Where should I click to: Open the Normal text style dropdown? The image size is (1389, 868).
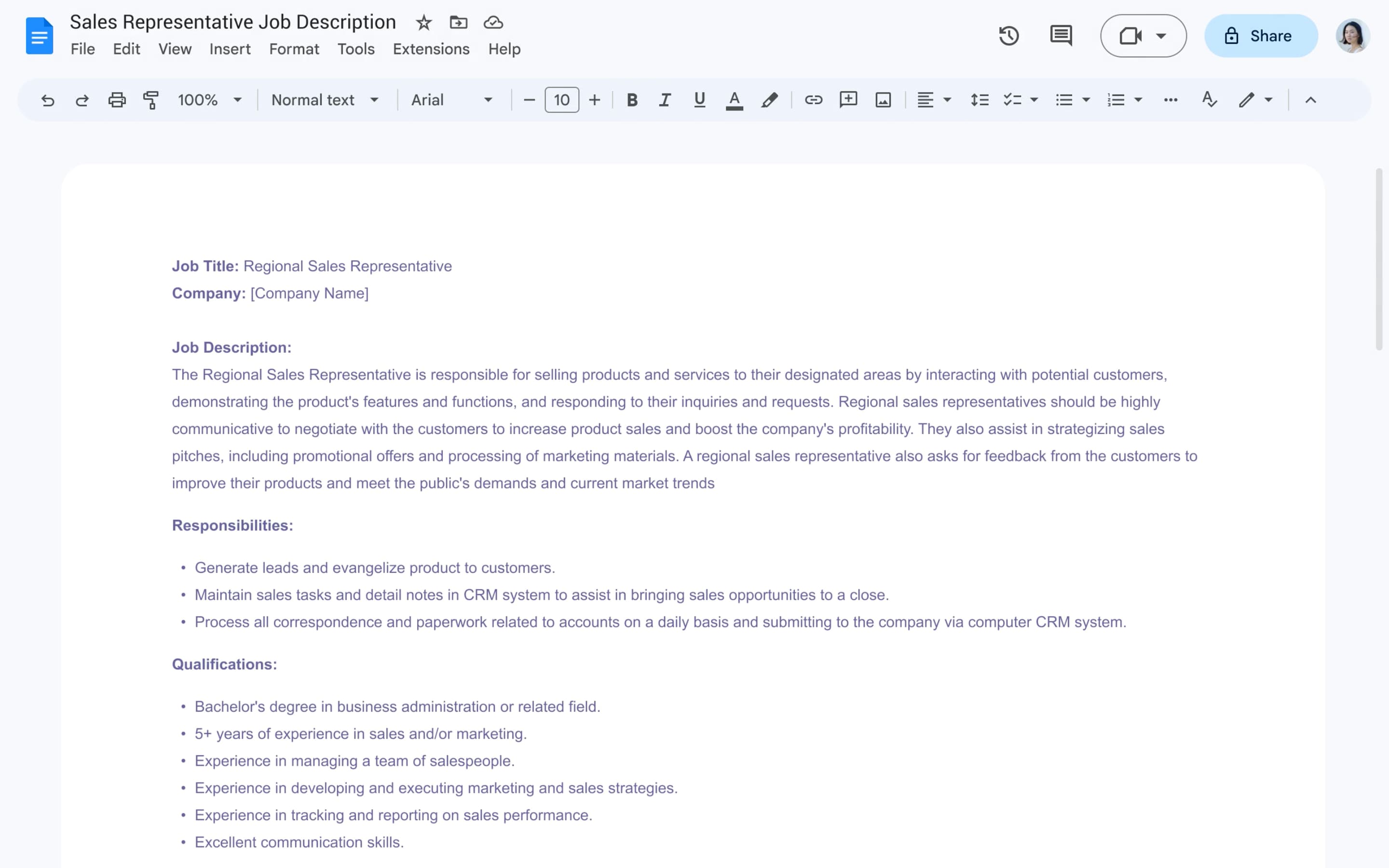[x=325, y=100]
